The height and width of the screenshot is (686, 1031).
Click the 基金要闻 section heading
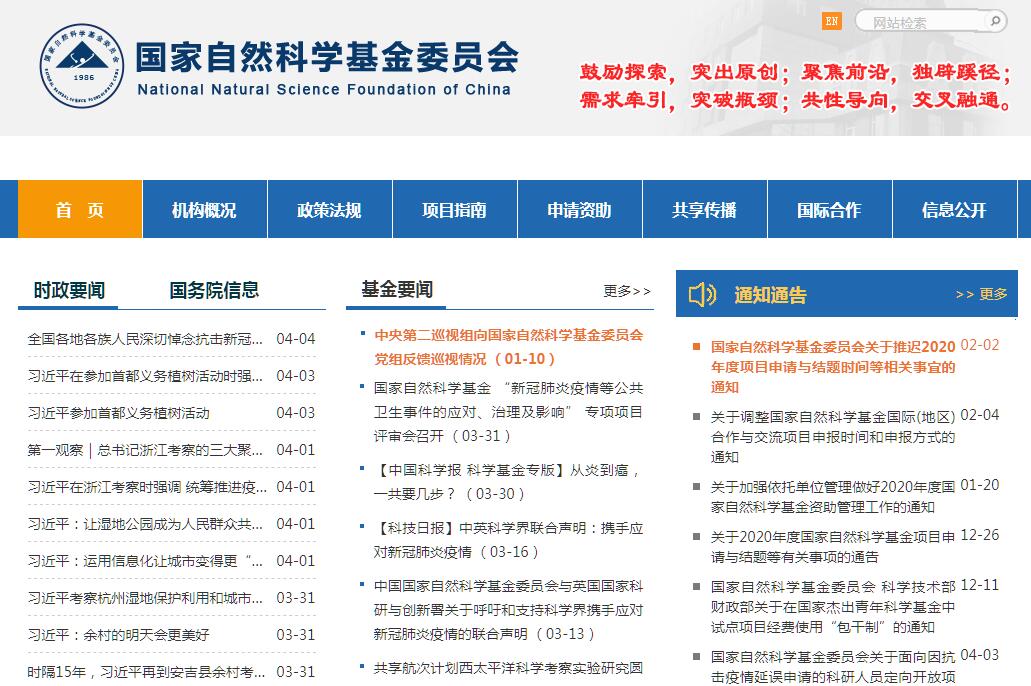(x=396, y=289)
